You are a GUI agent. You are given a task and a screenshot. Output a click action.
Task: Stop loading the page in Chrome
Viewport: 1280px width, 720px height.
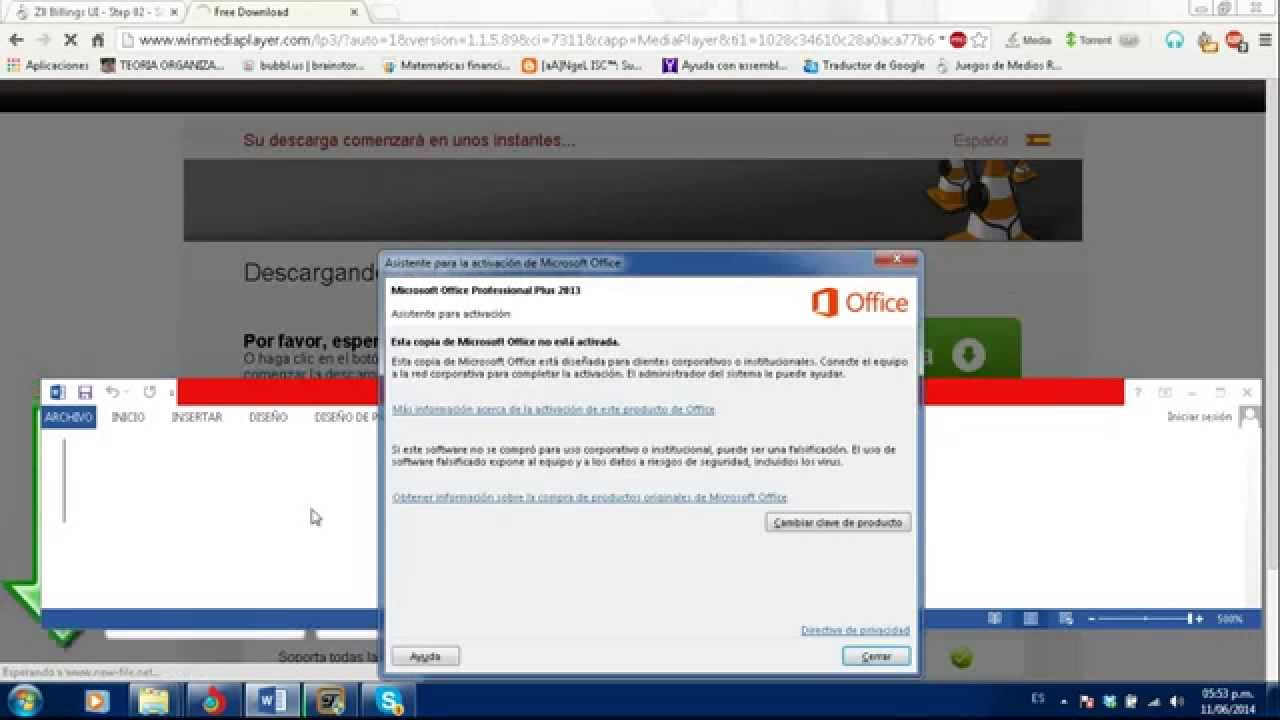click(x=71, y=40)
